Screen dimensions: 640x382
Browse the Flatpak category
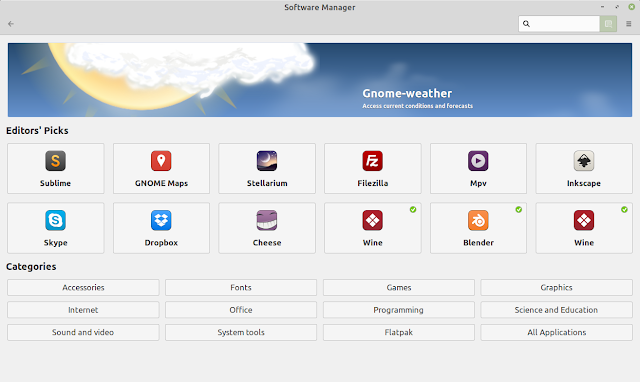pos(399,332)
